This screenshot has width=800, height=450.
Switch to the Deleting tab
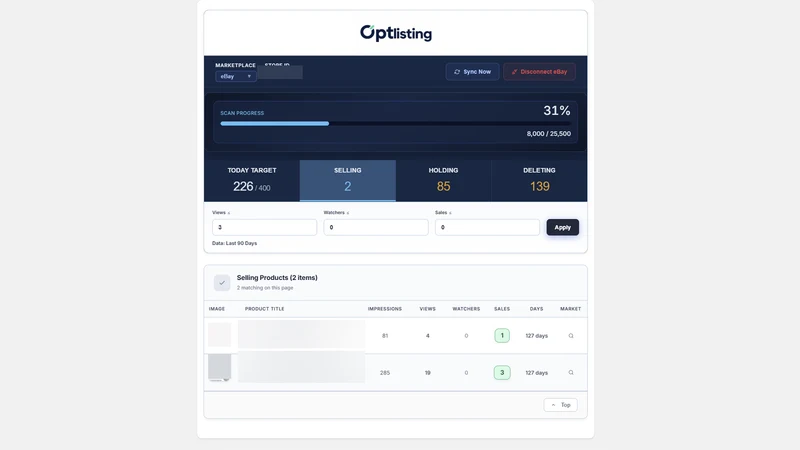tap(539, 181)
